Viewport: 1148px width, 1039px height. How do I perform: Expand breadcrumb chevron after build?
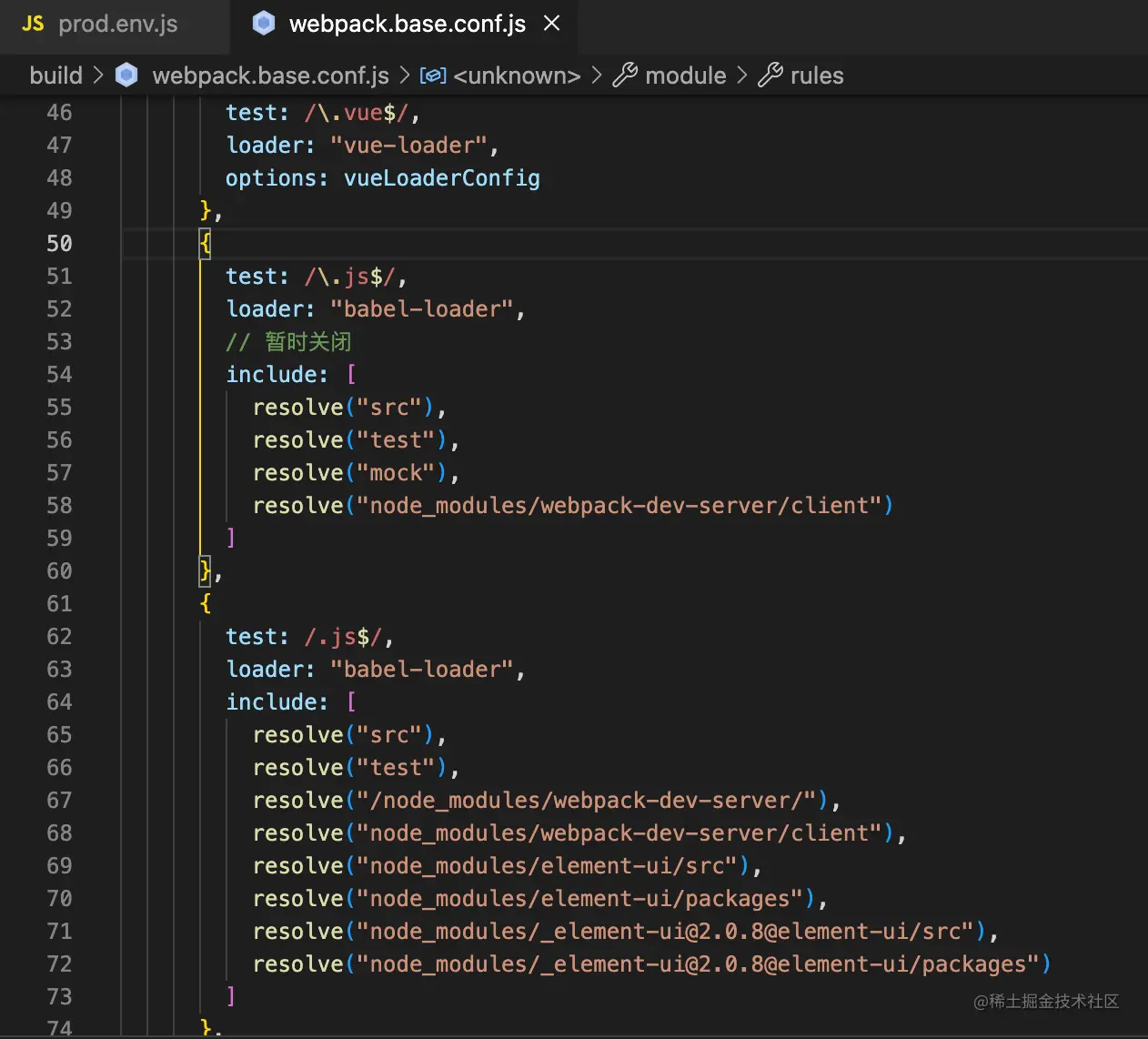[98, 76]
